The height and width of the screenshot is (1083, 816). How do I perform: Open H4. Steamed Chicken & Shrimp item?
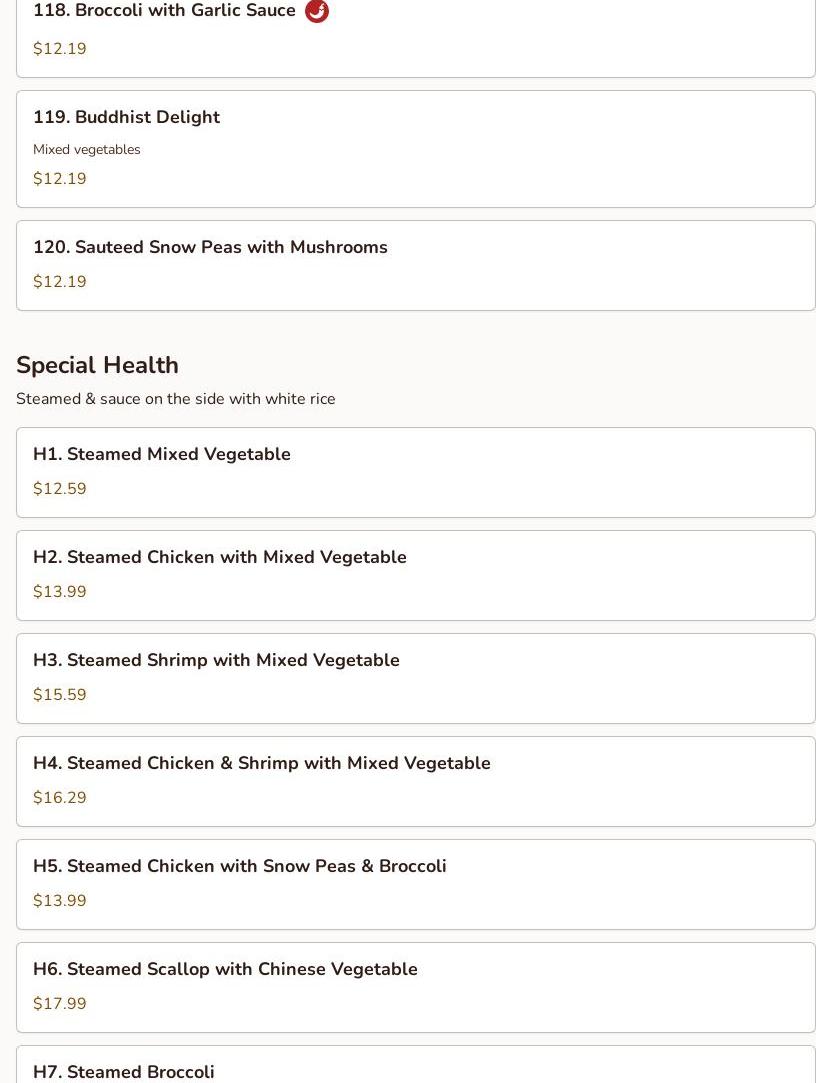[416, 781]
